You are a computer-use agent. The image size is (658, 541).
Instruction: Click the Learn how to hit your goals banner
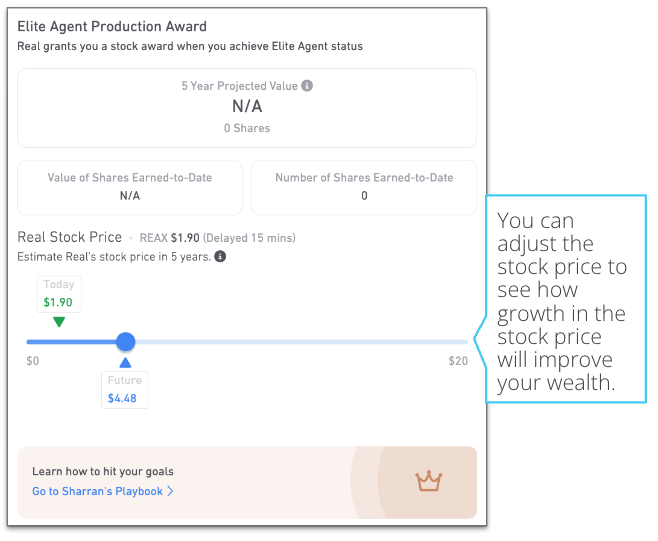coord(247,482)
